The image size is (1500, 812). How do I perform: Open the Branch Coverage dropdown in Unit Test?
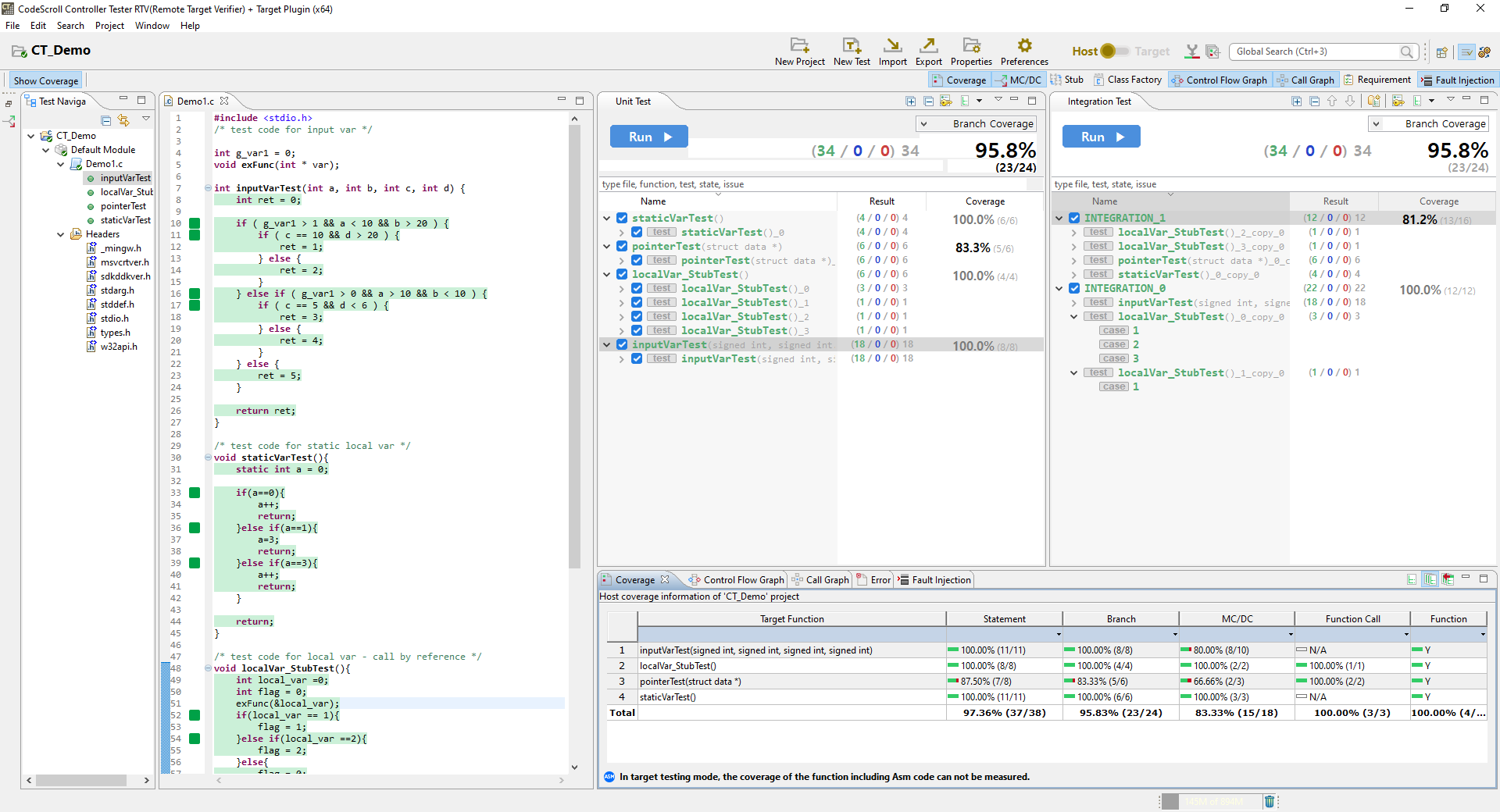coord(925,123)
